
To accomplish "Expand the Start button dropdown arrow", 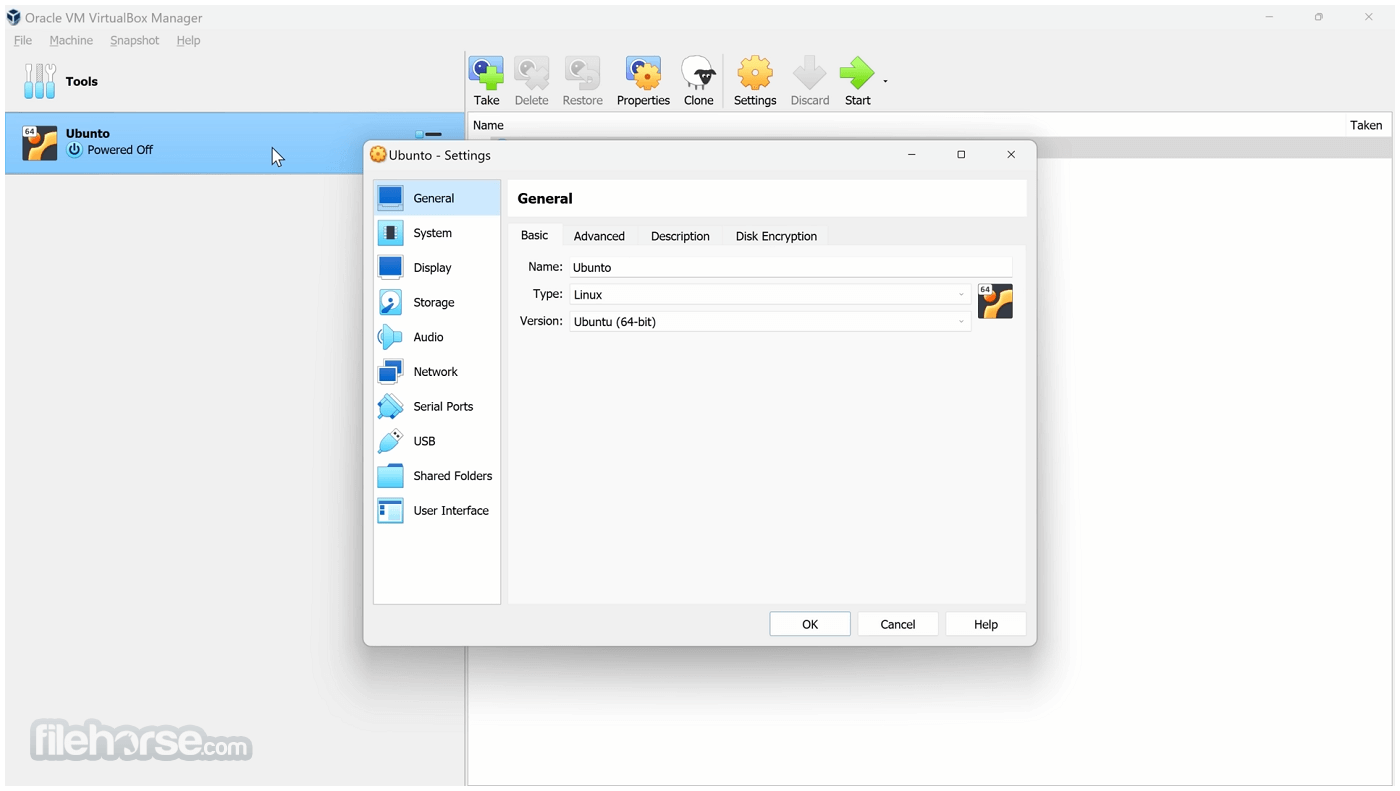I will tap(885, 81).
